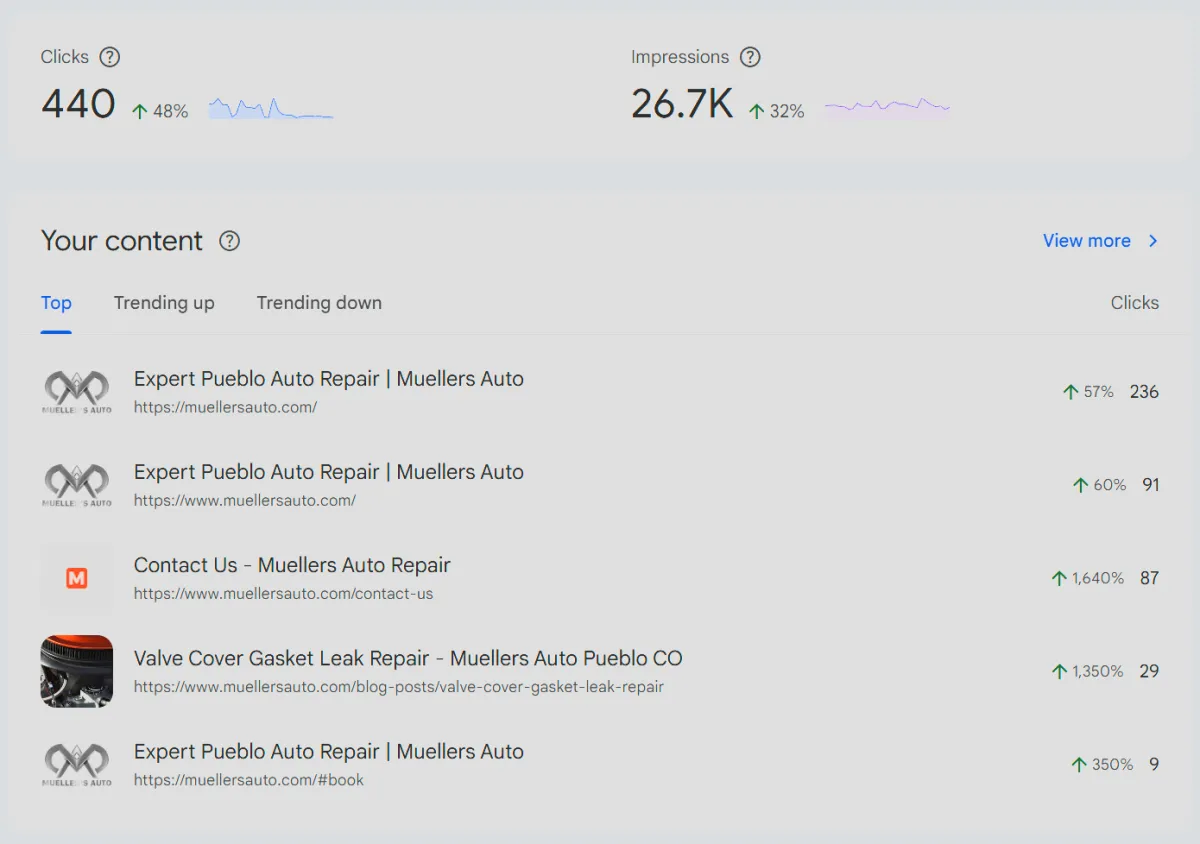The image size is (1200, 844).
Task: Open the Clicks help question-mark icon
Action: click(110, 57)
